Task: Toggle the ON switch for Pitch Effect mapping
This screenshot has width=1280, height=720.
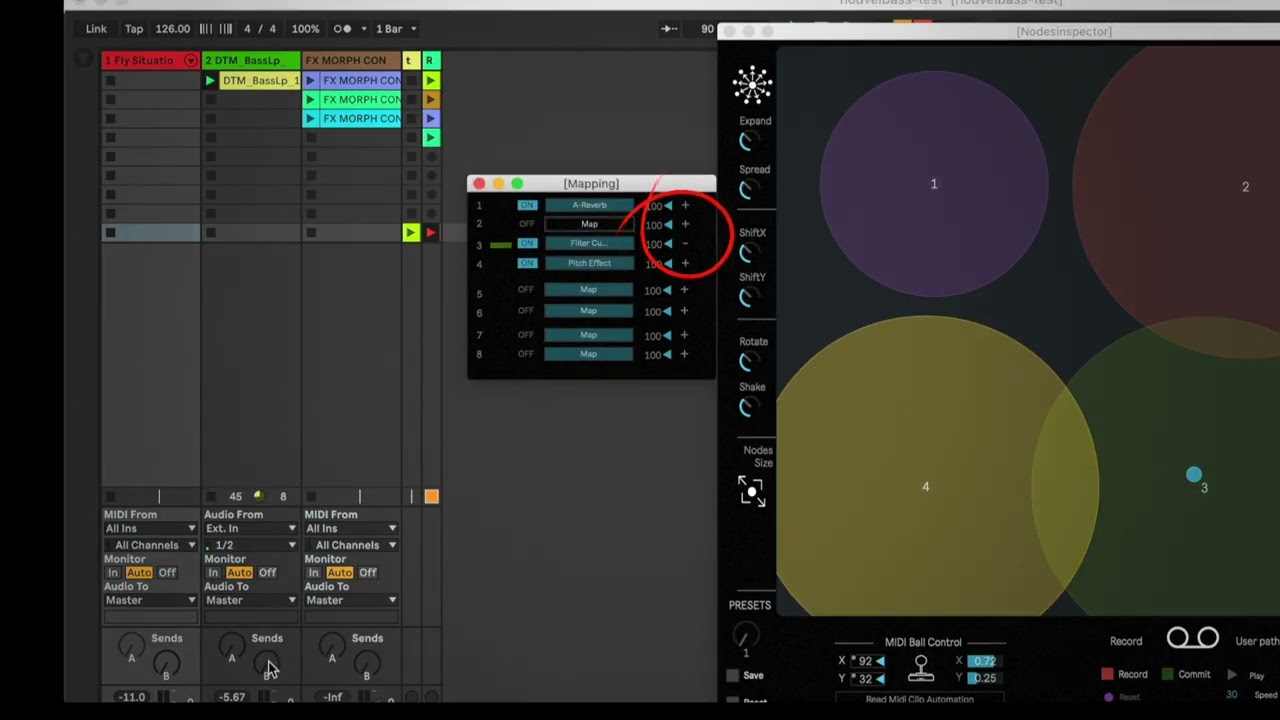Action: coord(527,263)
